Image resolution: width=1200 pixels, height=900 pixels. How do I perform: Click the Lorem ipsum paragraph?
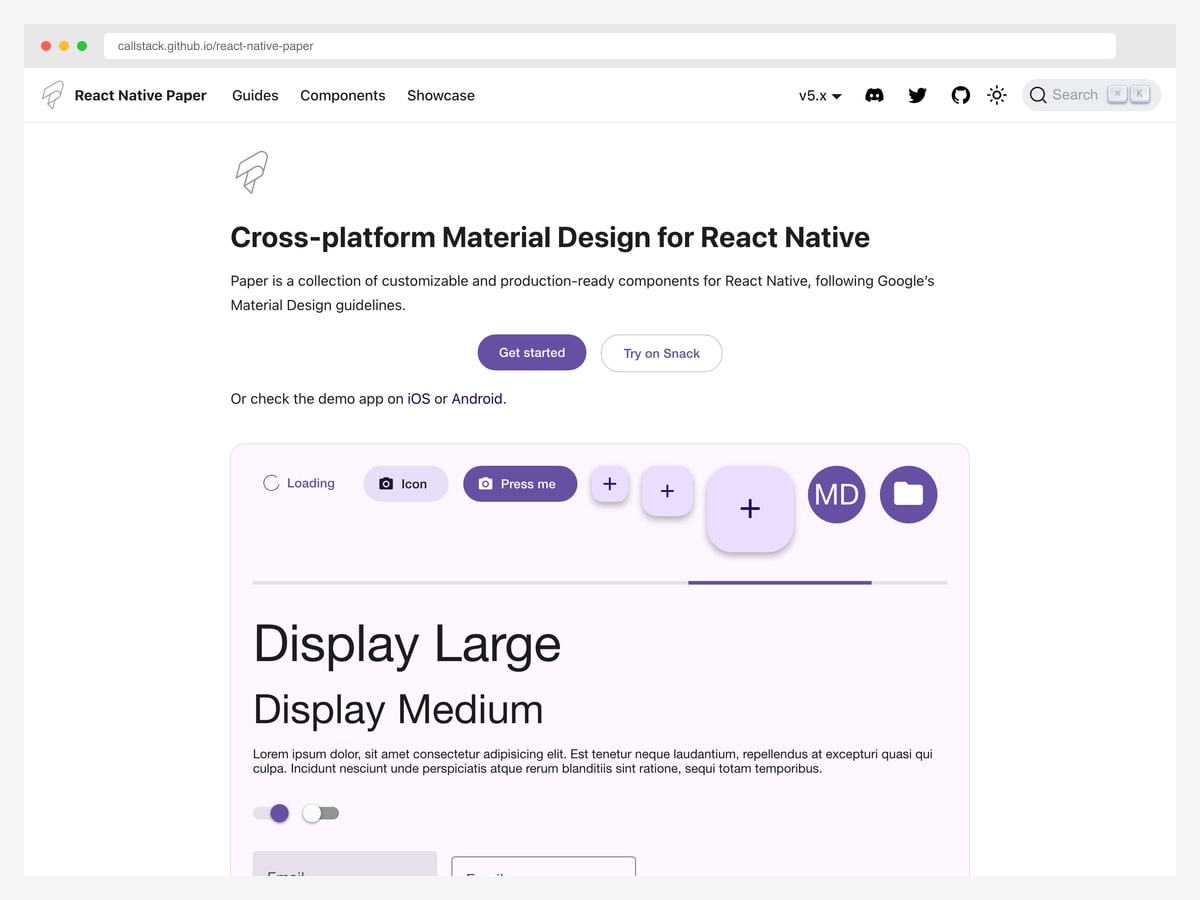click(x=593, y=761)
